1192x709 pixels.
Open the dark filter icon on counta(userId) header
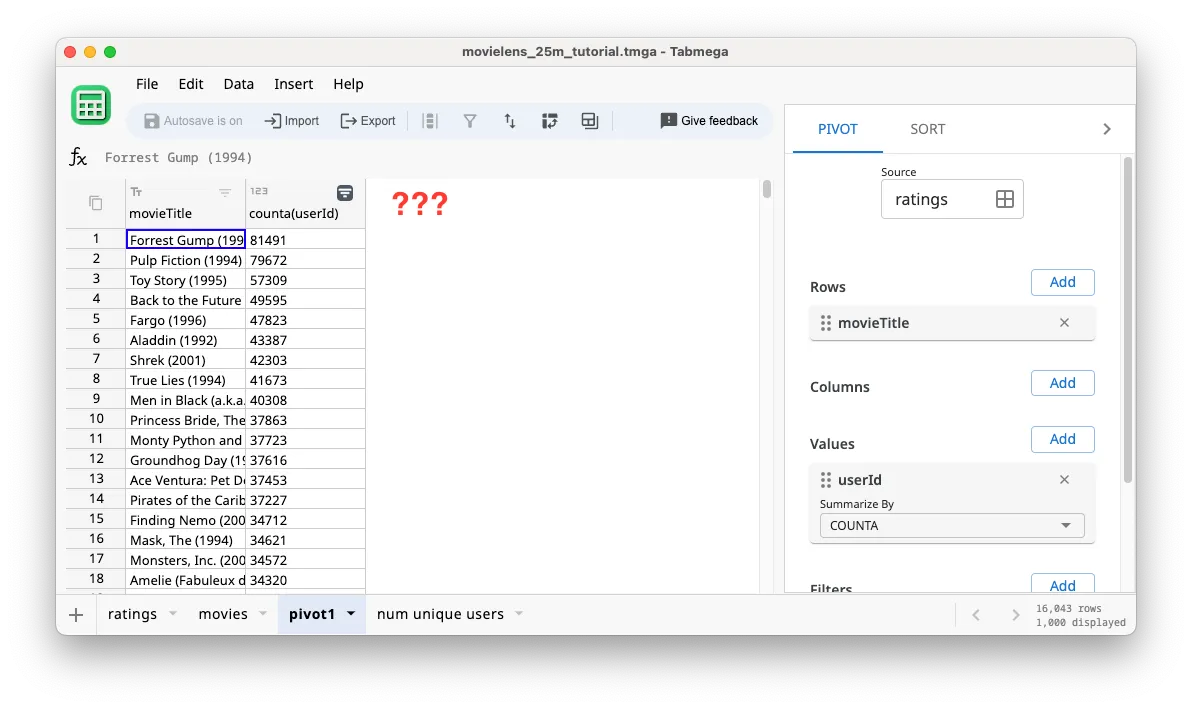[344, 191]
